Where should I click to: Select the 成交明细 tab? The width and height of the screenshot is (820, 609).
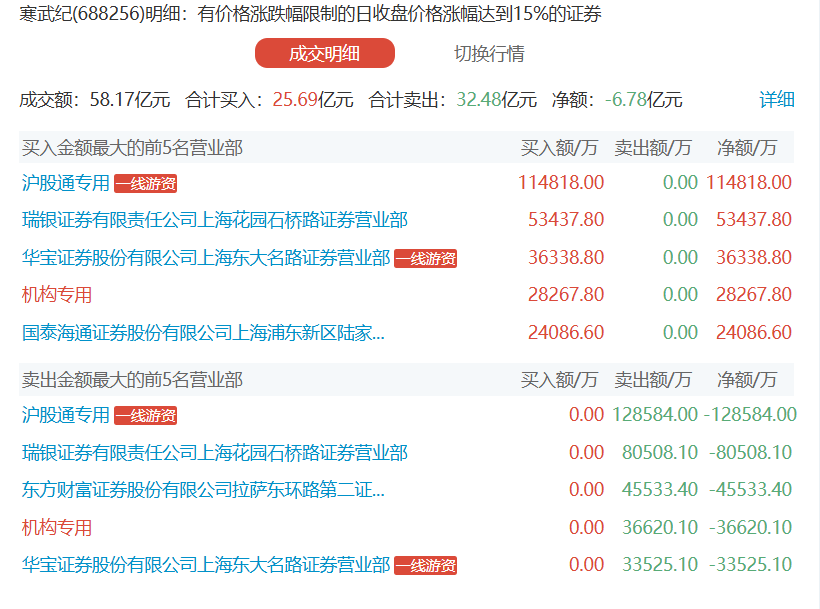325,54
